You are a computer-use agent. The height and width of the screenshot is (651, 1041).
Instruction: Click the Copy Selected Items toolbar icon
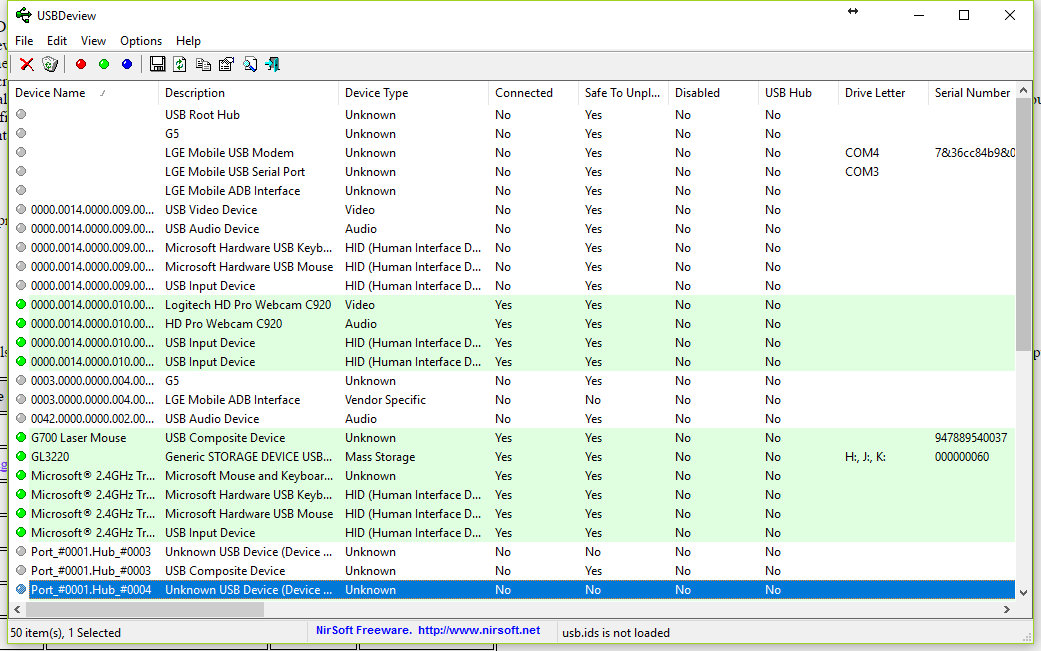pos(203,64)
